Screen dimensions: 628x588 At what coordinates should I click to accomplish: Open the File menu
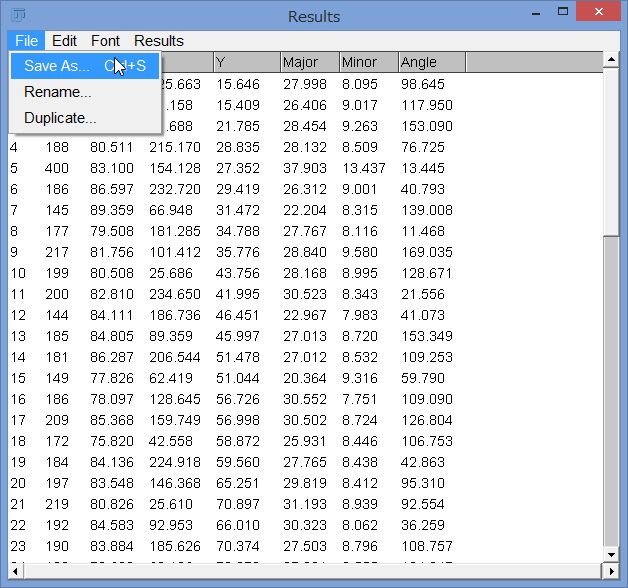26,41
